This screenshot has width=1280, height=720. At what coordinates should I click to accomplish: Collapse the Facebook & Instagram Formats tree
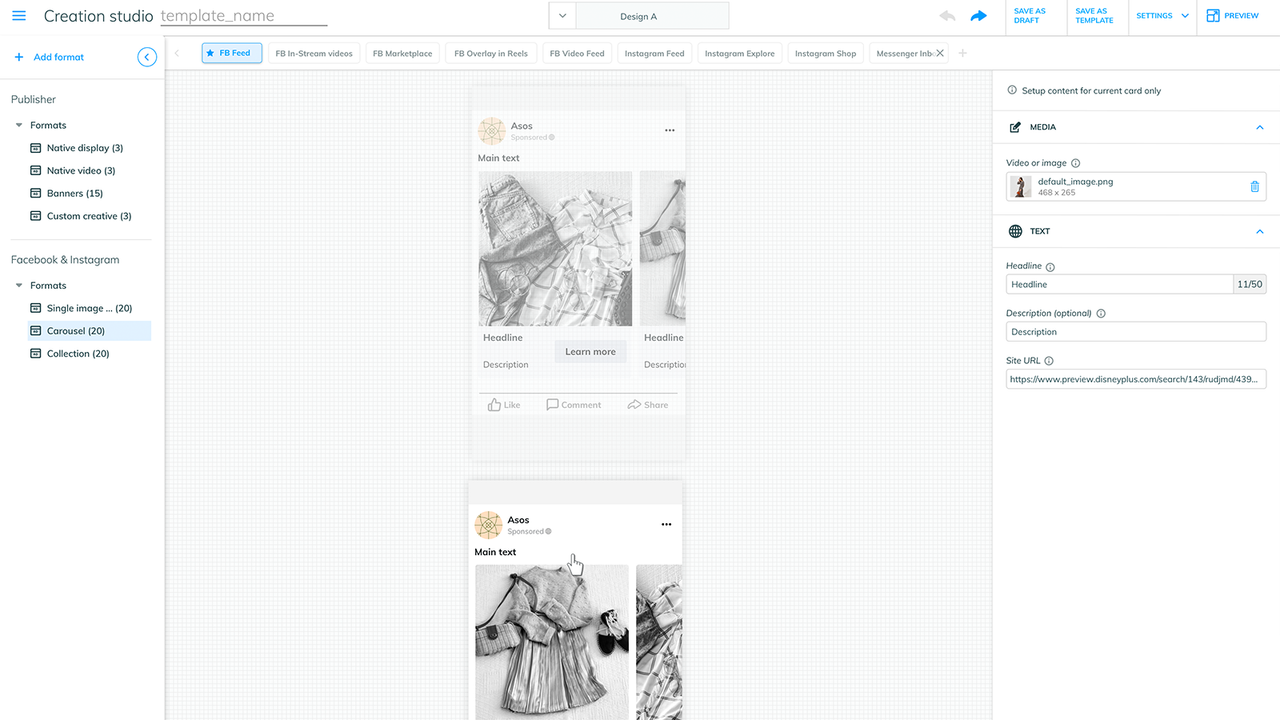click(x=20, y=285)
